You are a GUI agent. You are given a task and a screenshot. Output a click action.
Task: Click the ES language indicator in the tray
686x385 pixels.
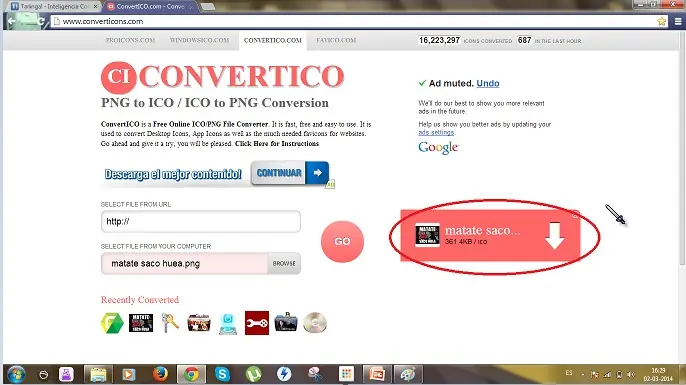(x=569, y=373)
